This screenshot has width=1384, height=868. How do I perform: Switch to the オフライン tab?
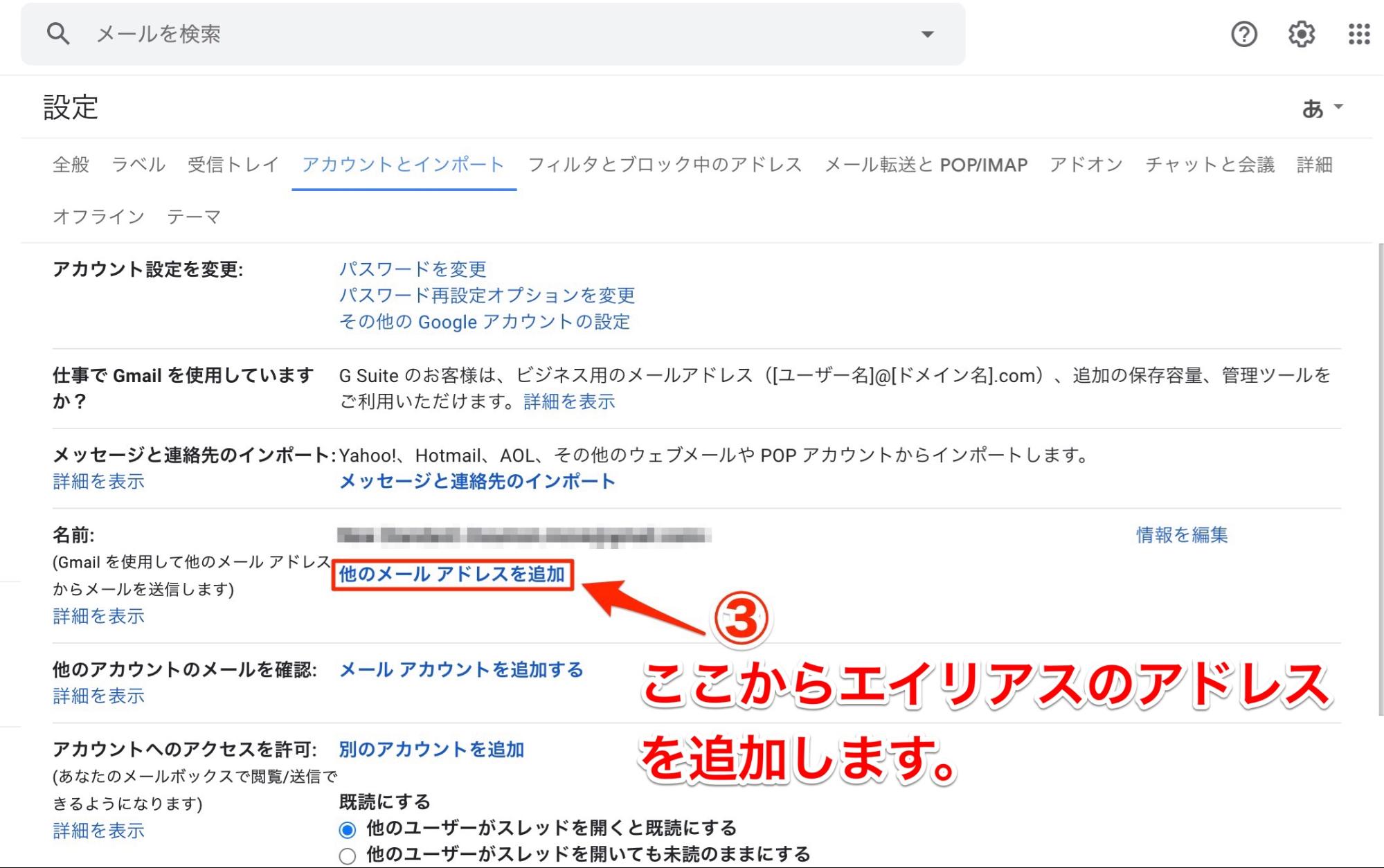(98, 217)
